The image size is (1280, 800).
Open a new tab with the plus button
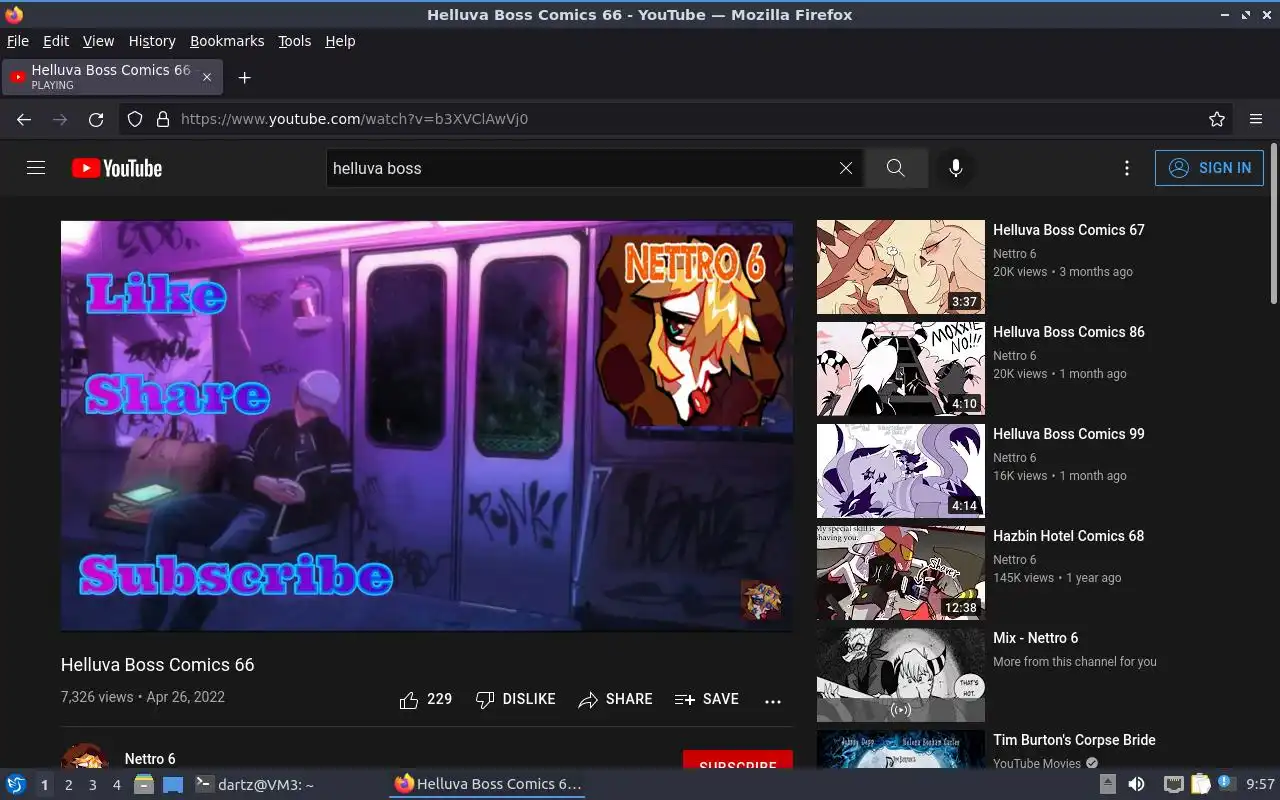pyautogui.click(x=244, y=77)
